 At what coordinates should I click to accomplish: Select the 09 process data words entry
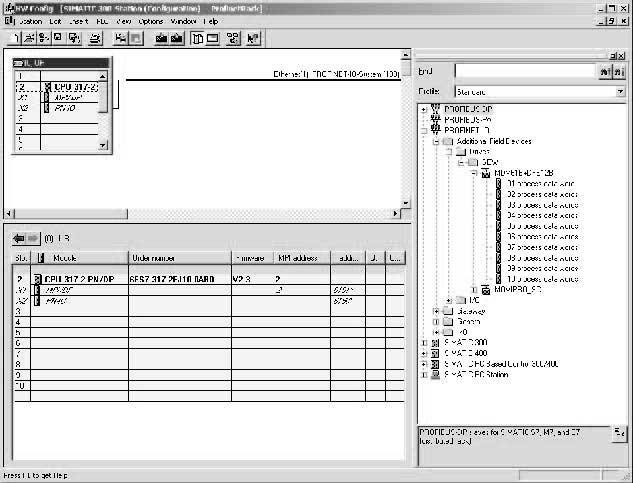tap(542, 268)
